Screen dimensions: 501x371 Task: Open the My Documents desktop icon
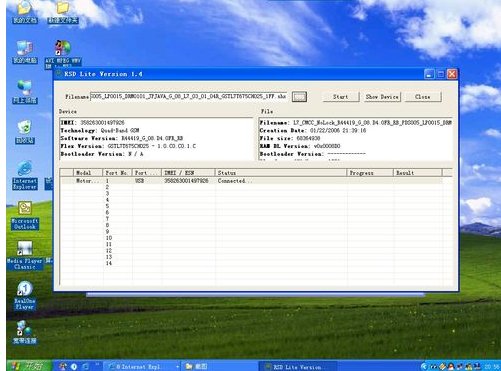click(x=25, y=12)
